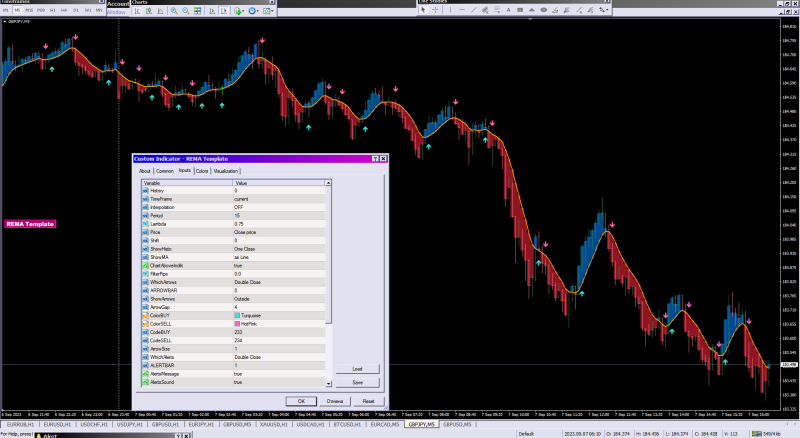Select the vertical line drawing tool
This screenshot has height=438, width=800.
click(450, 10)
